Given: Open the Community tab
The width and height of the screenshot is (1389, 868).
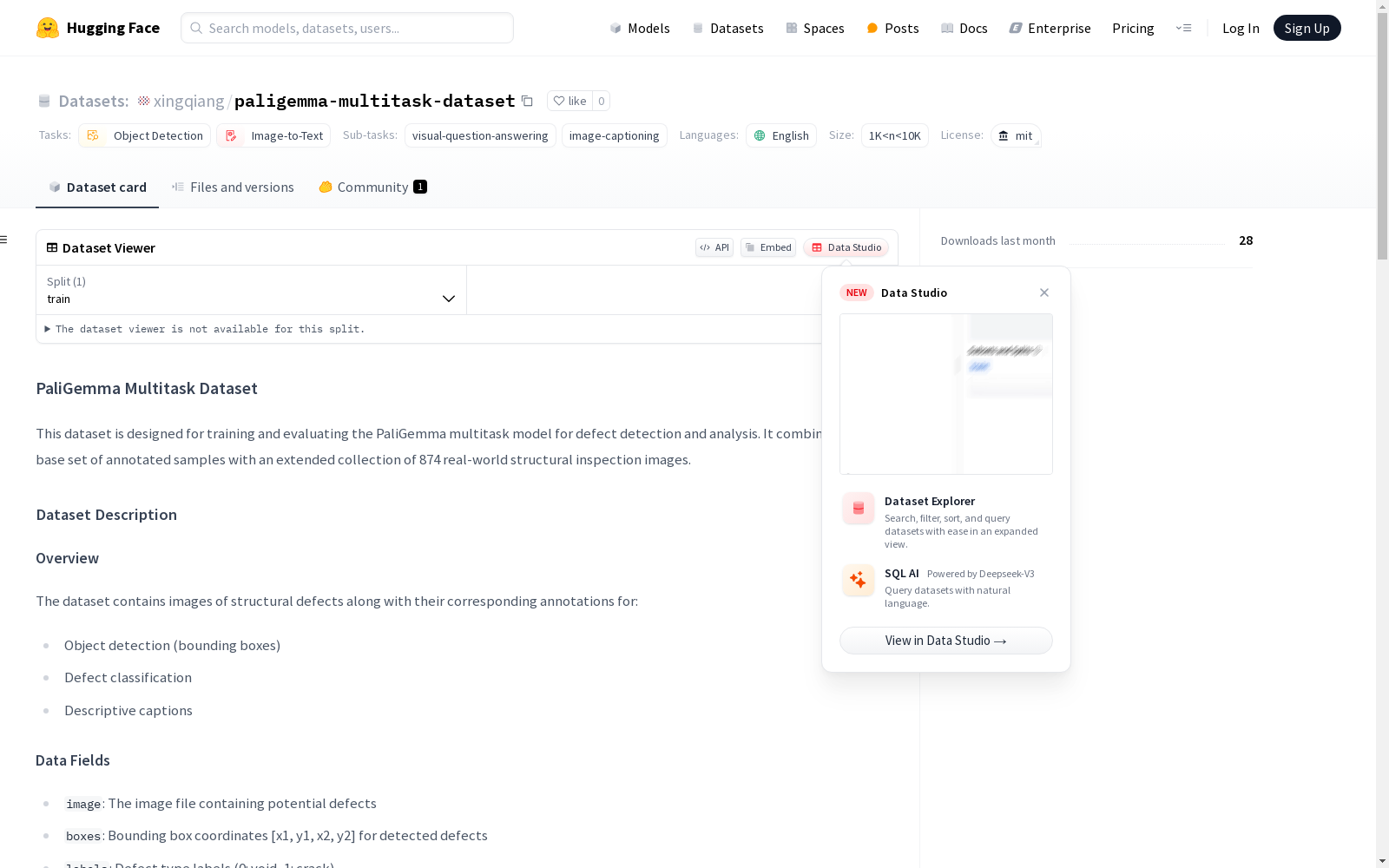Looking at the screenshot, I should click(373, 187).
